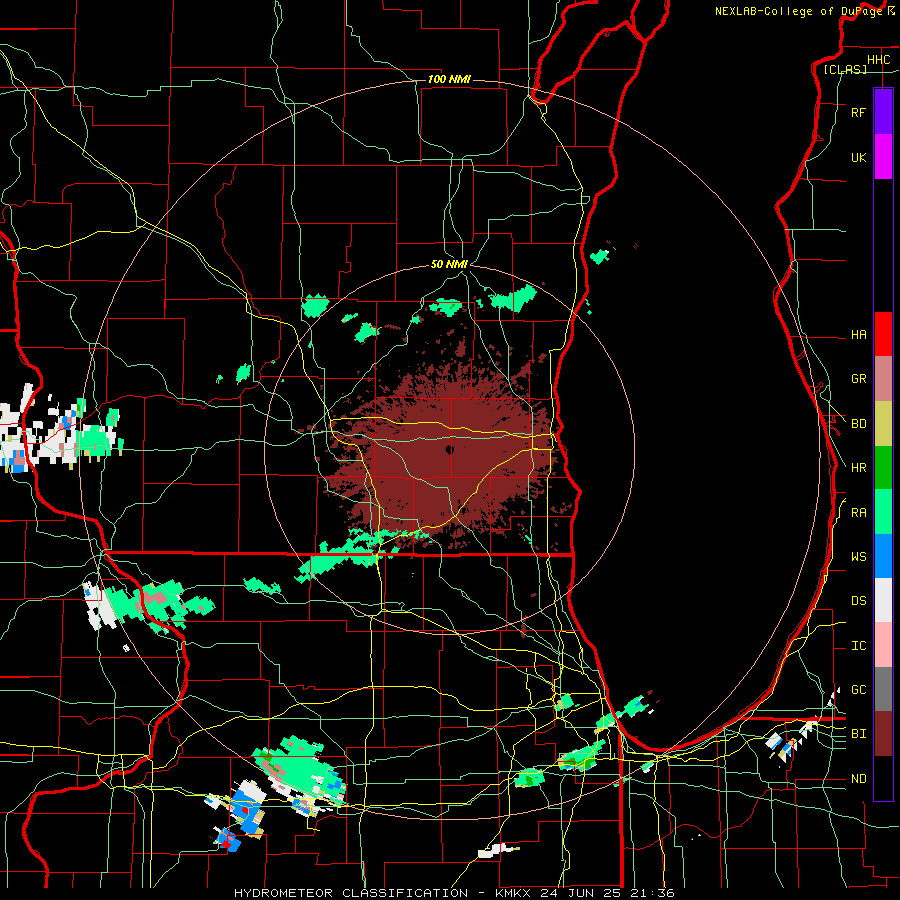Pick the light green RA legend swatch
The width and height of the screenshot is (900, 900).
click(x=883, y=512)
